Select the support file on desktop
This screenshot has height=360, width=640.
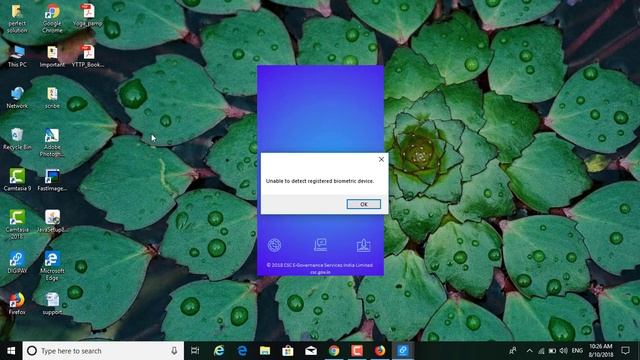coord(52,304)
